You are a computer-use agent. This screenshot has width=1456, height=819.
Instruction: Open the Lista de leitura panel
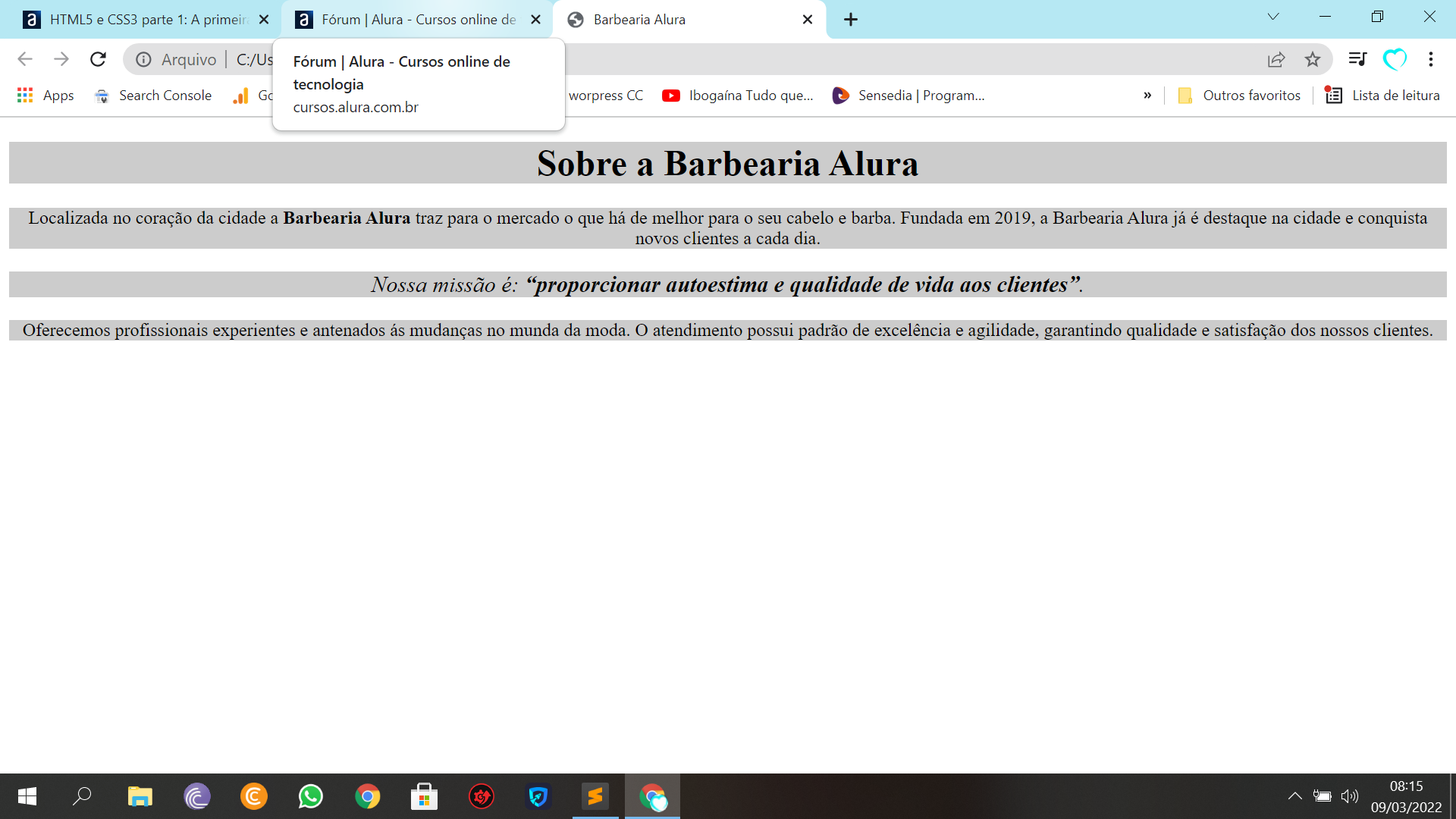[x=1382, y=96]
